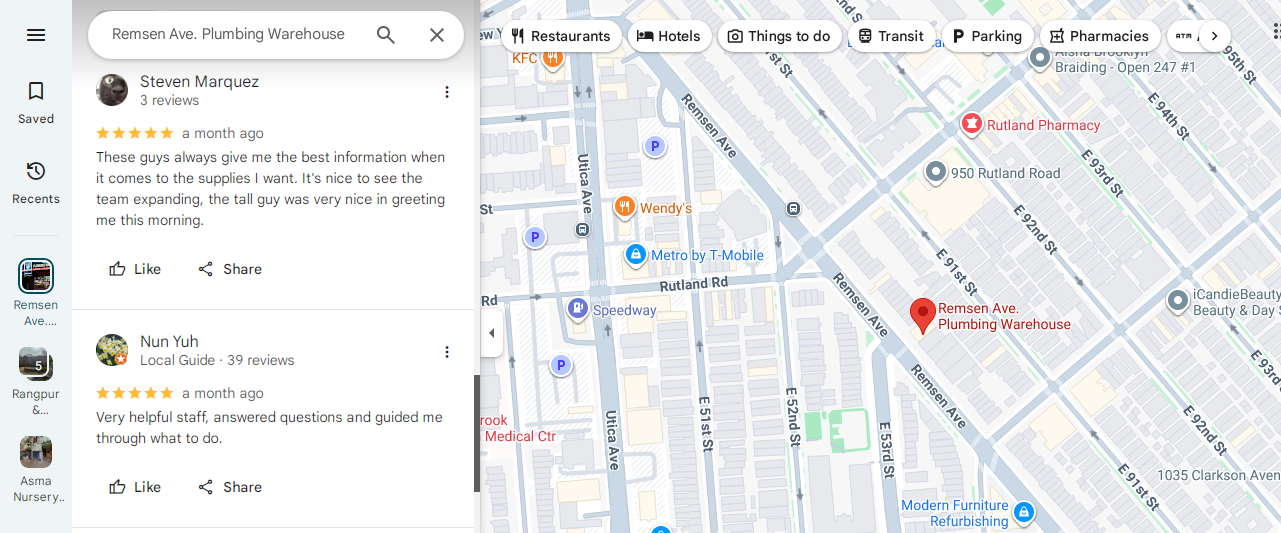
Task: Click the Remsen Ave. Plumbing Warehouse red pin
Action: (923, 315)
